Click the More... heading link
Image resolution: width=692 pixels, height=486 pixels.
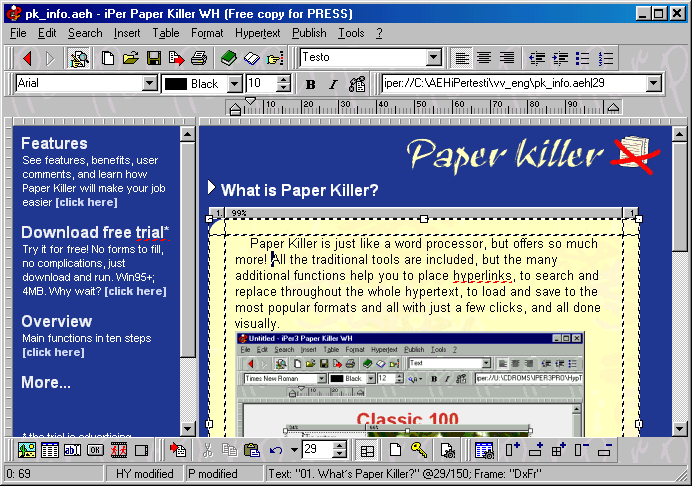[x=46, y=382]
